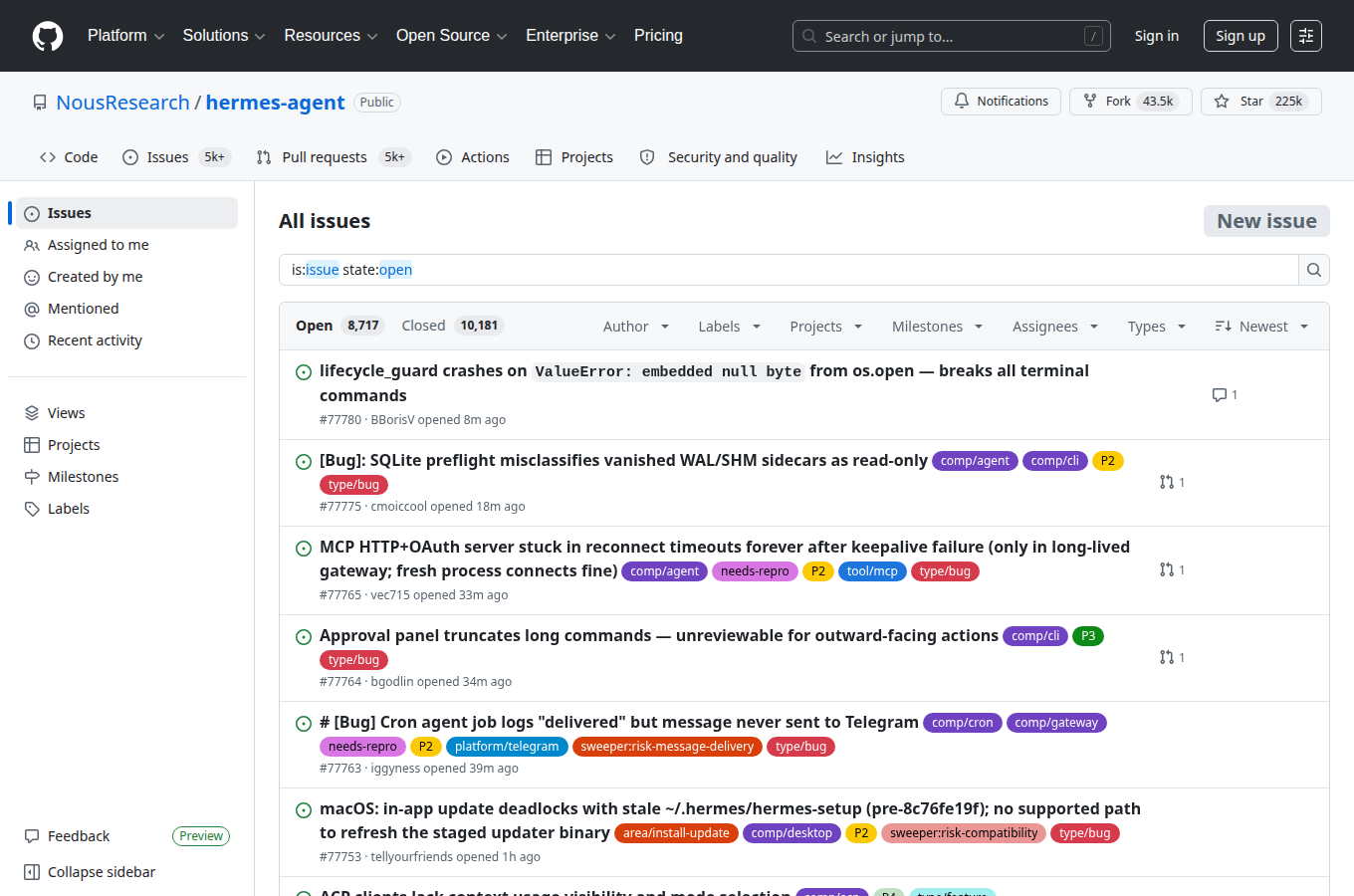Open the Pricing link

point(658,36)
